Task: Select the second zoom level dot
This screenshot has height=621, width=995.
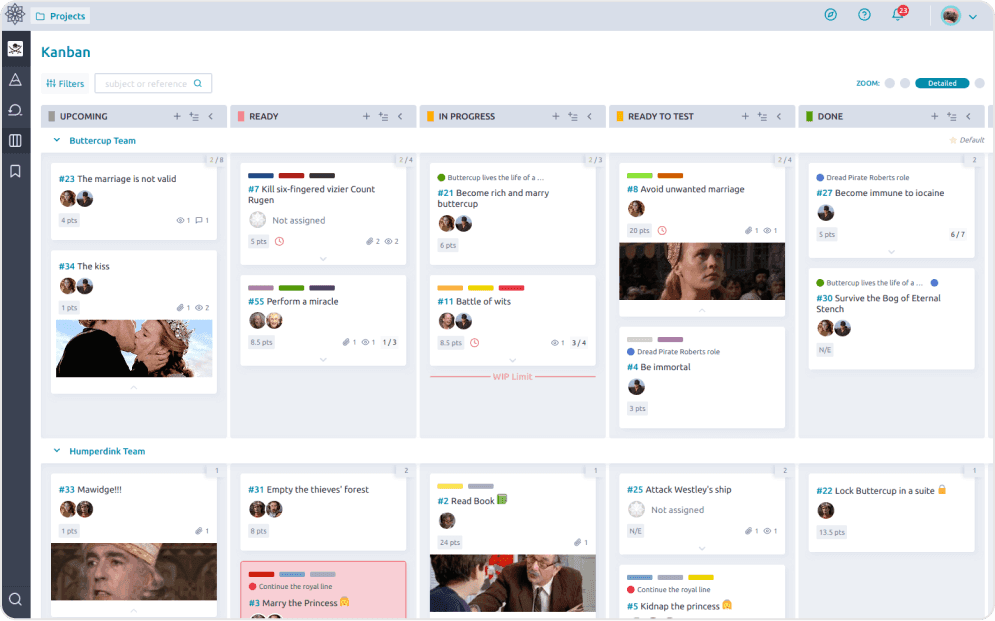Action: tap(905, 84)
